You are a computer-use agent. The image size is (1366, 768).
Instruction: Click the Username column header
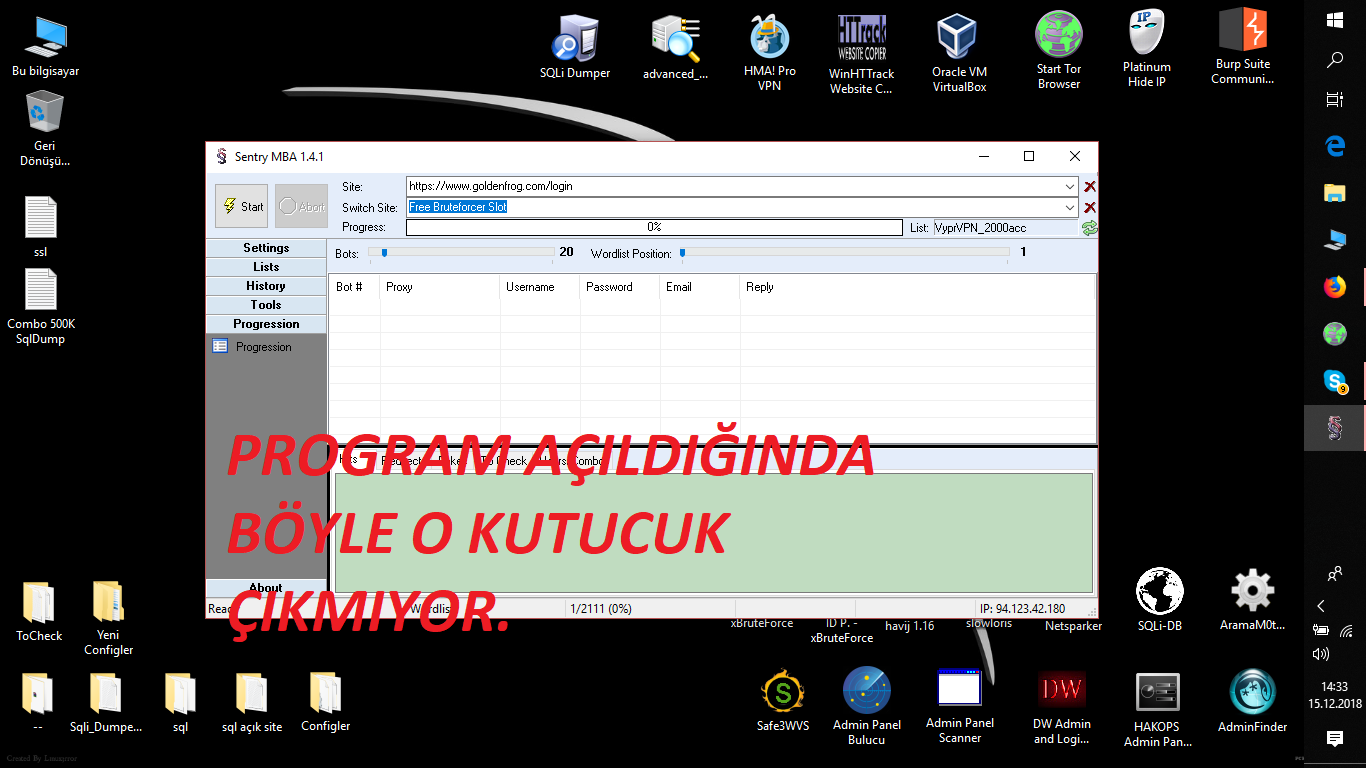pyautogui.click(x=540, y=287)
